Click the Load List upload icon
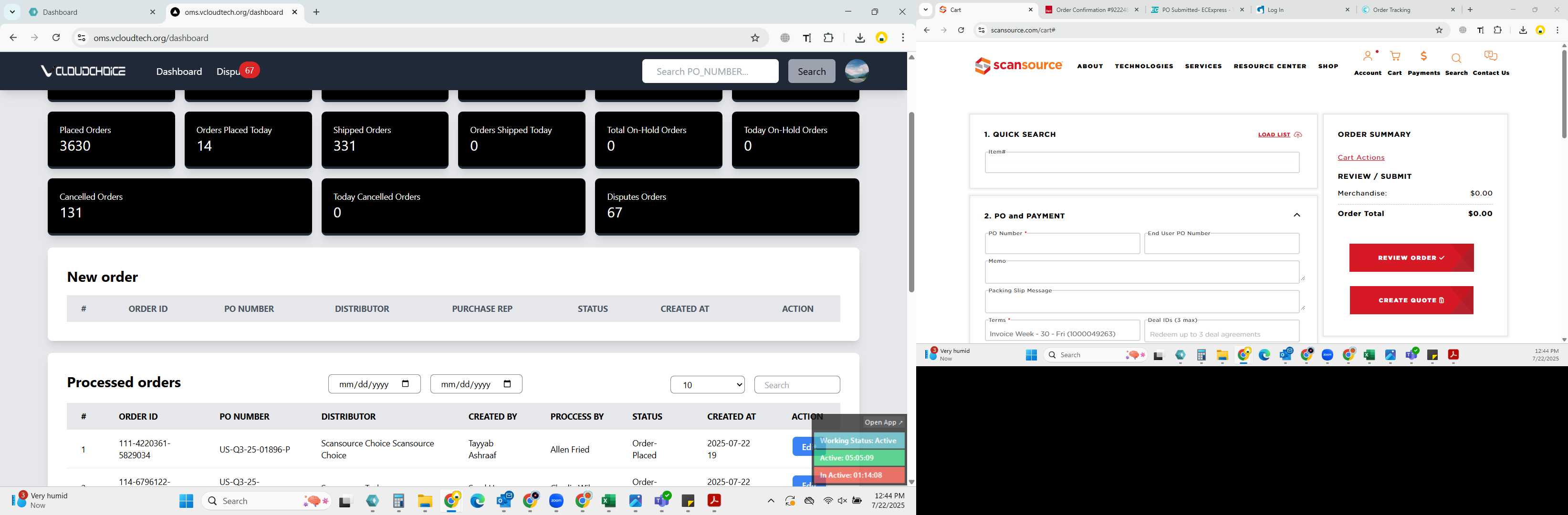The image size is (1568, 515). [1297, 135]
